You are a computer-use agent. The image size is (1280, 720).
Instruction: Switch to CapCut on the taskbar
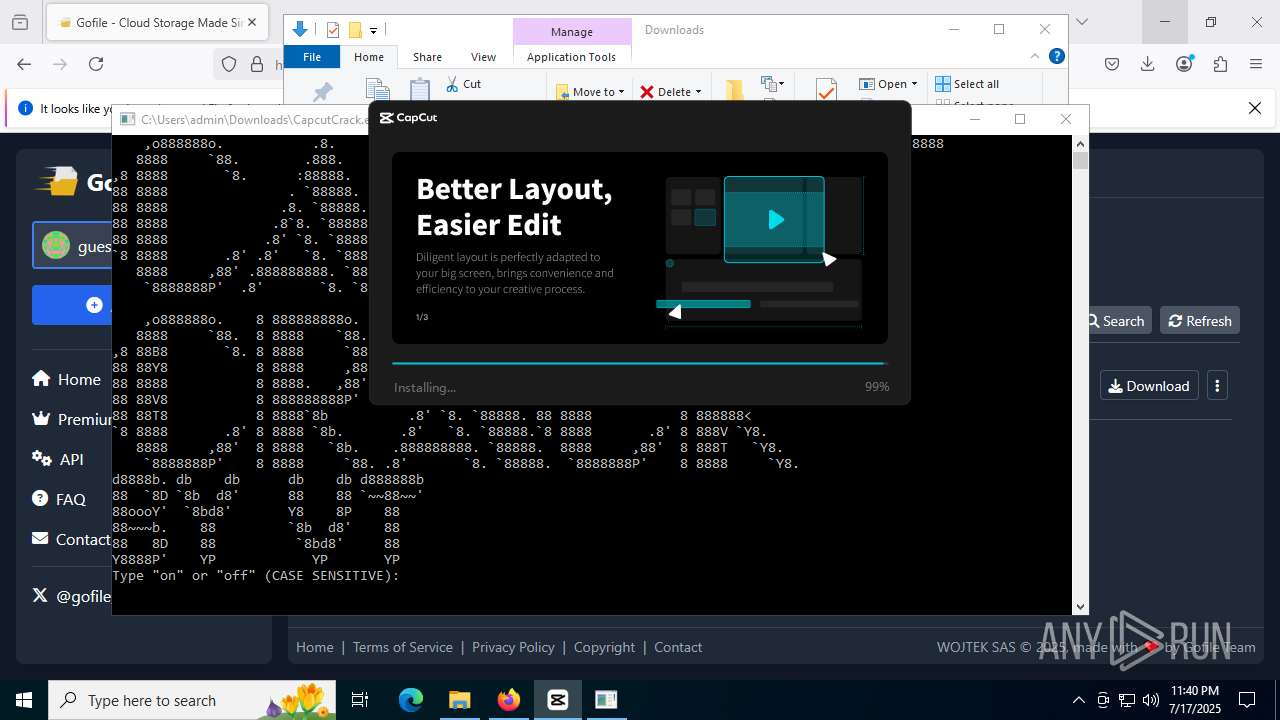[558, 700]
